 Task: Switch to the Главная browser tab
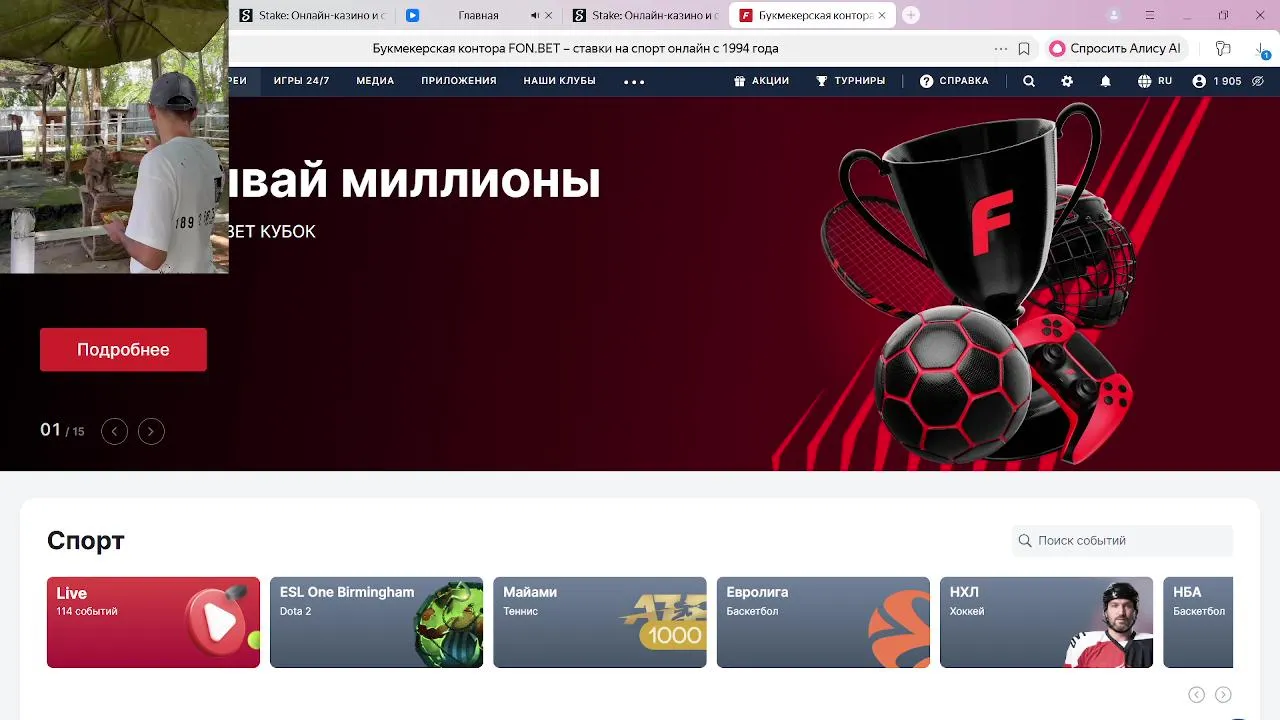click(478, 15)
